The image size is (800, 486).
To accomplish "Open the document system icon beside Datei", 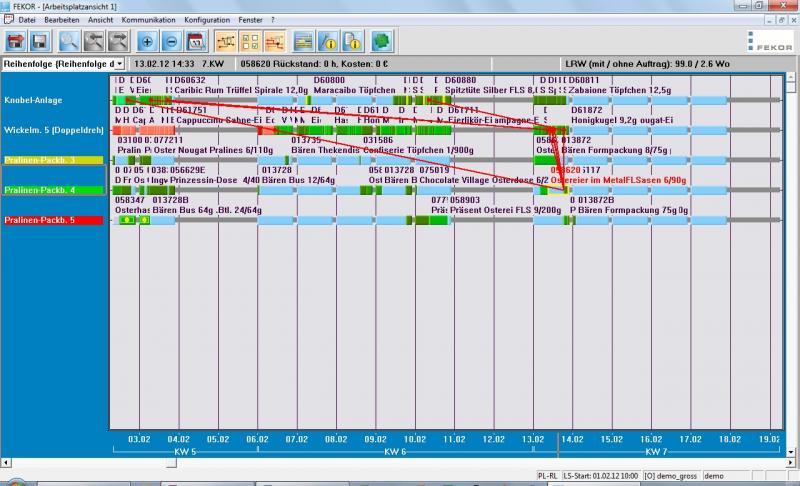I will click(x=9, y=19).
